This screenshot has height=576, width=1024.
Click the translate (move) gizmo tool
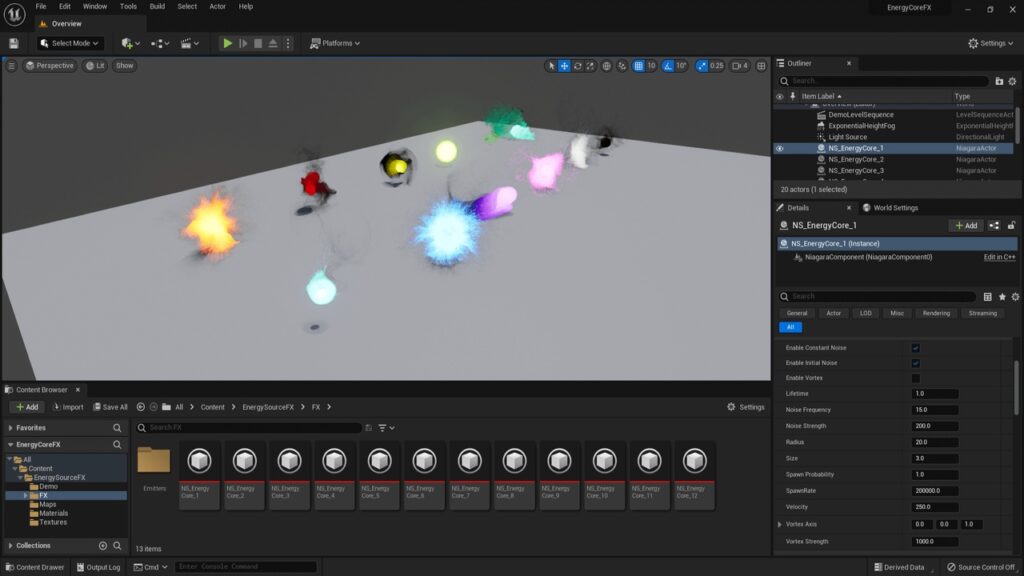point(565,66)
